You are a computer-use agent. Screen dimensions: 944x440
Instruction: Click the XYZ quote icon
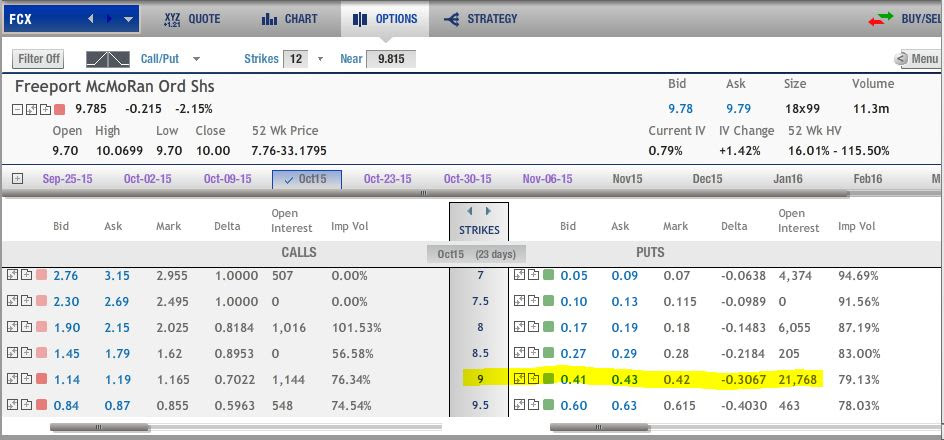172,19
